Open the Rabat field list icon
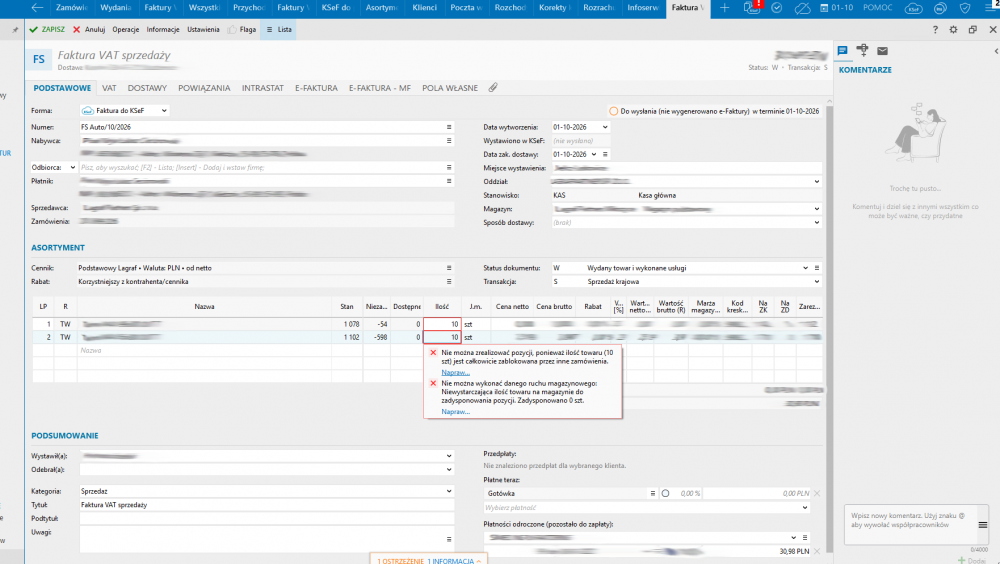Image resolution: width=1000 pixels, height=564 pixels. coord(449,281)
